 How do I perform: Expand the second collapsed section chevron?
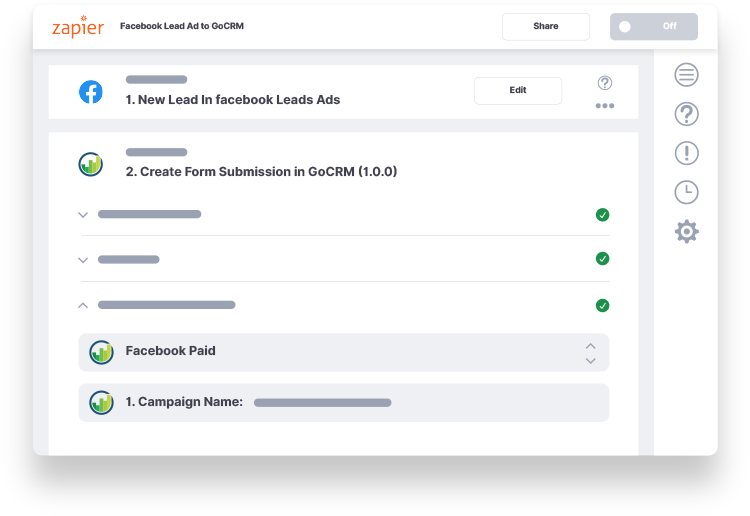83,260
